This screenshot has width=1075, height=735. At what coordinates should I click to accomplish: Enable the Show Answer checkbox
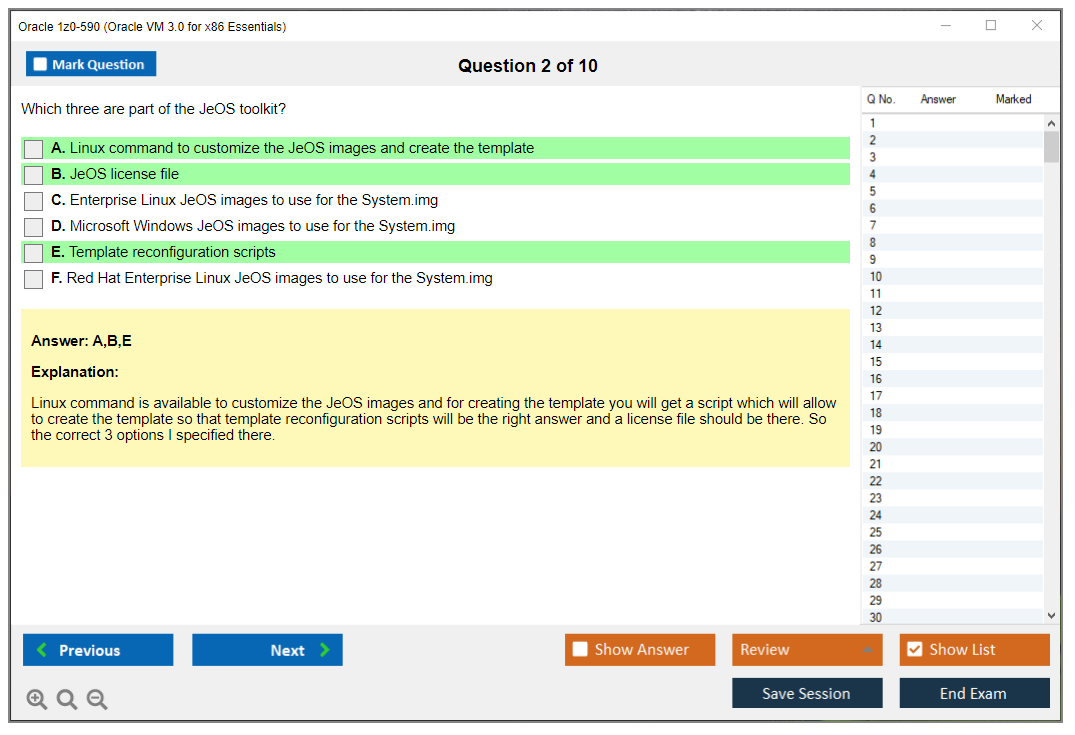581,650
